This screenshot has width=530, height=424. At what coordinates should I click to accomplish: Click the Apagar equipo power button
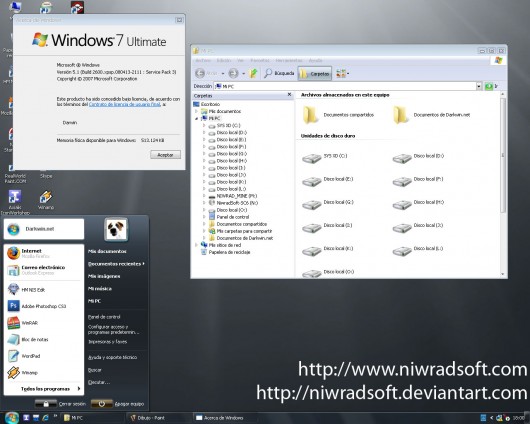click(x=102, y=404)
